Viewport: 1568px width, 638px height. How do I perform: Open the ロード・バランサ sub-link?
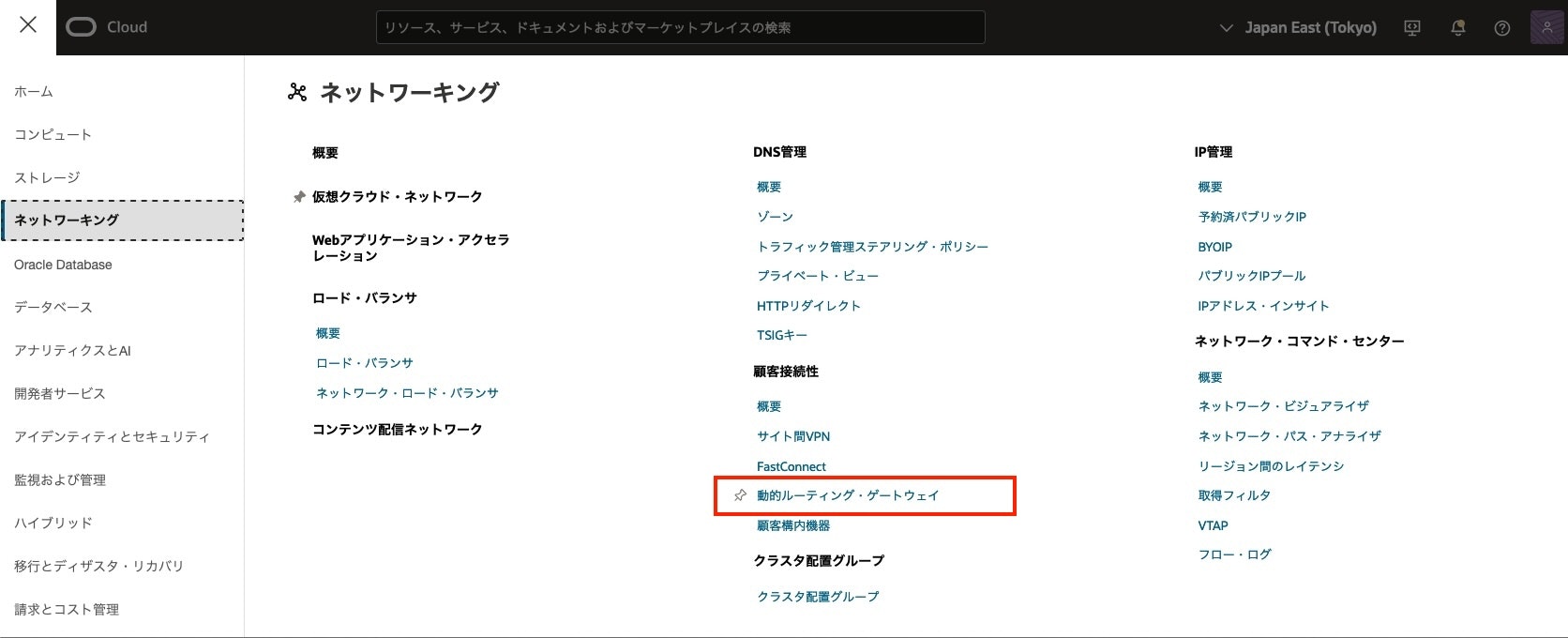point(365,363)
